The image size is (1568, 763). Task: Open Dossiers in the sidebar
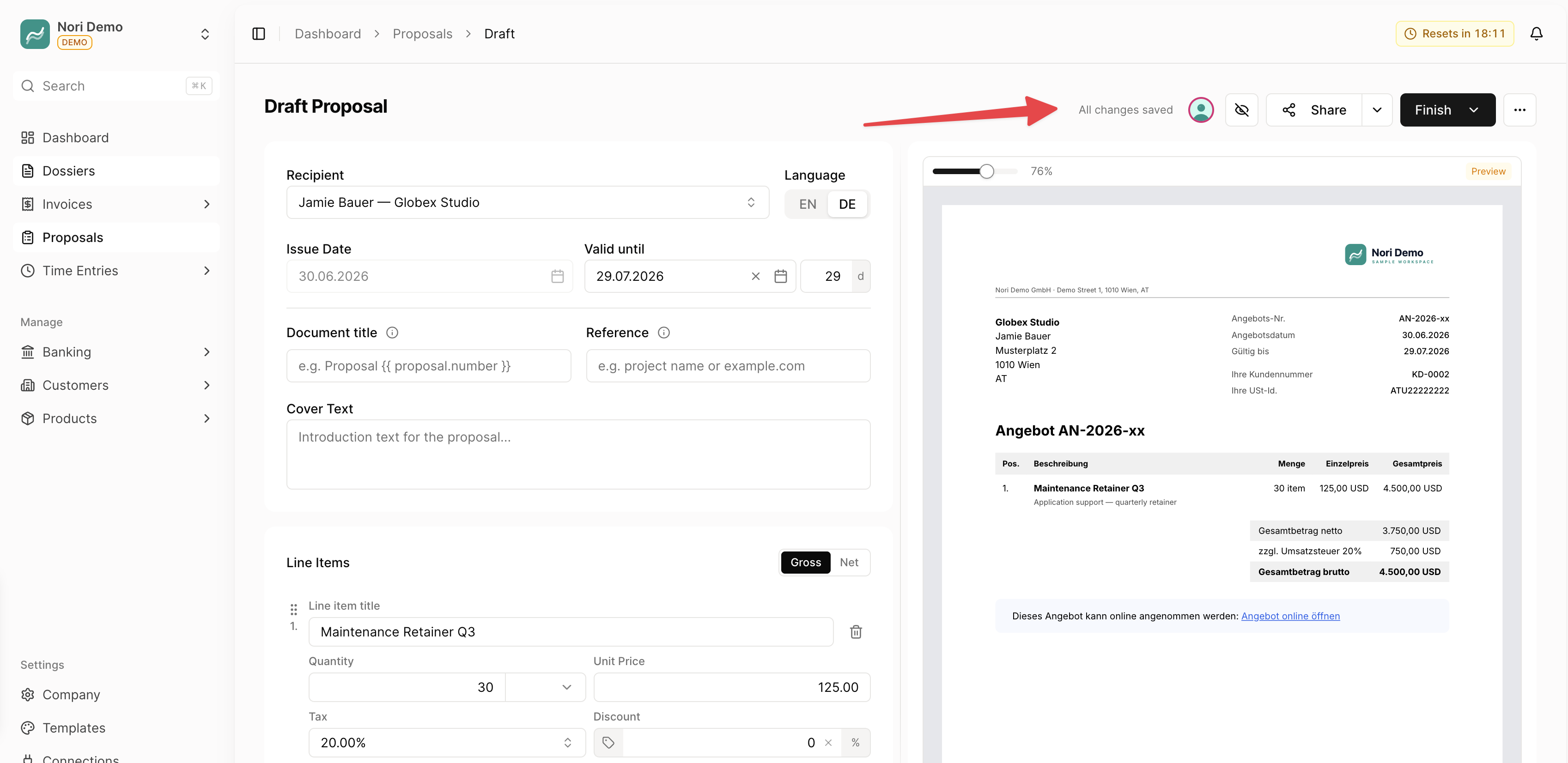[116, 171]
